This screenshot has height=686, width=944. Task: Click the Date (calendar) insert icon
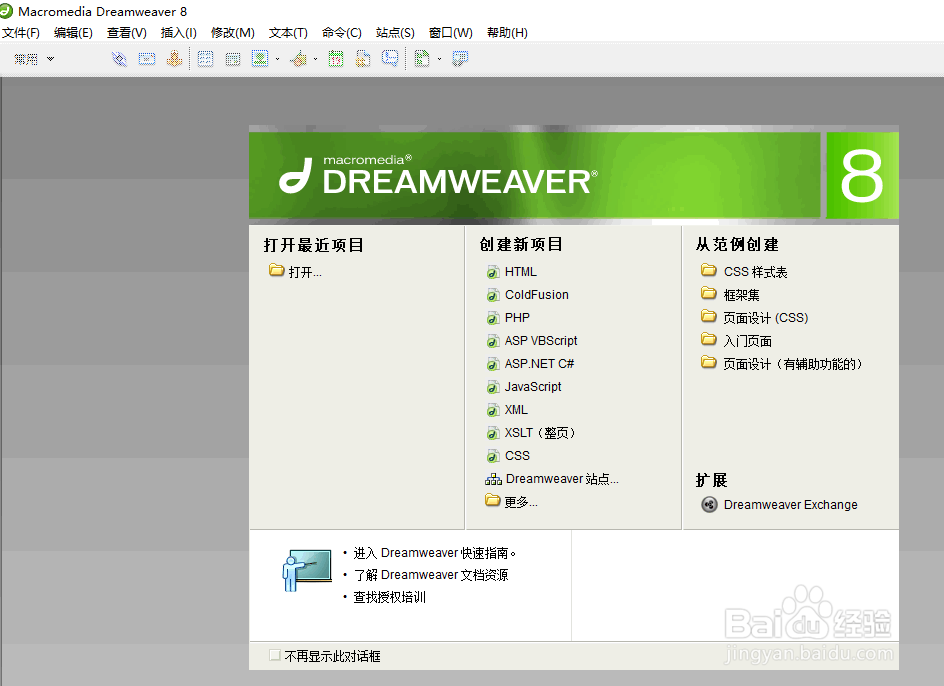(x=336, y=59)
